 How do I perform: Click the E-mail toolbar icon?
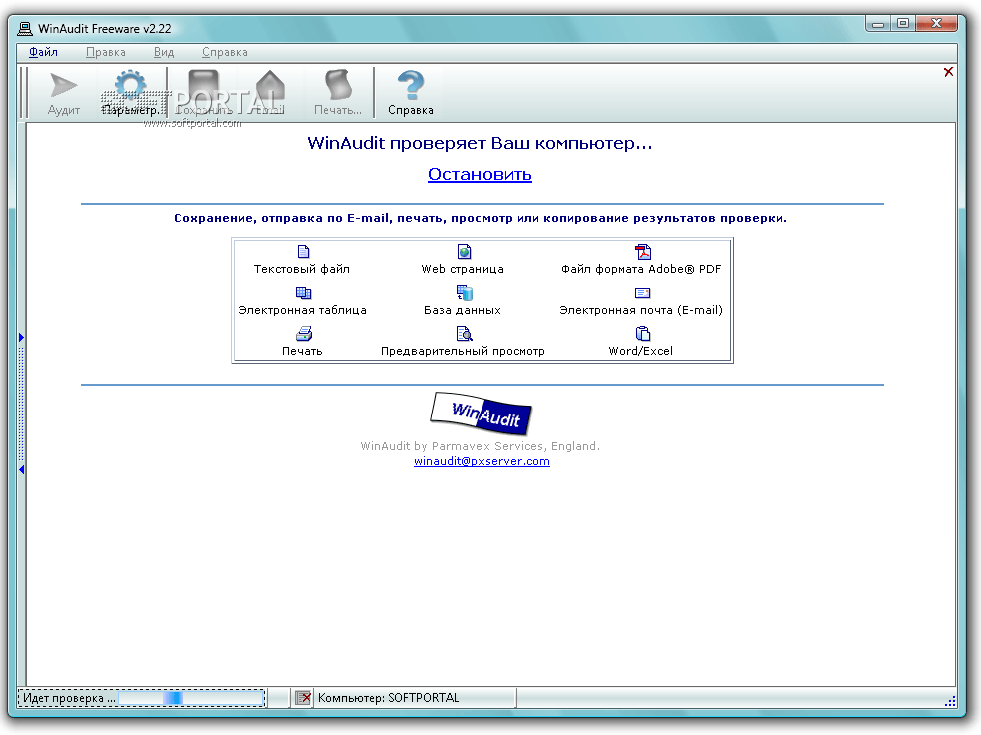click(x=270, y=93)
